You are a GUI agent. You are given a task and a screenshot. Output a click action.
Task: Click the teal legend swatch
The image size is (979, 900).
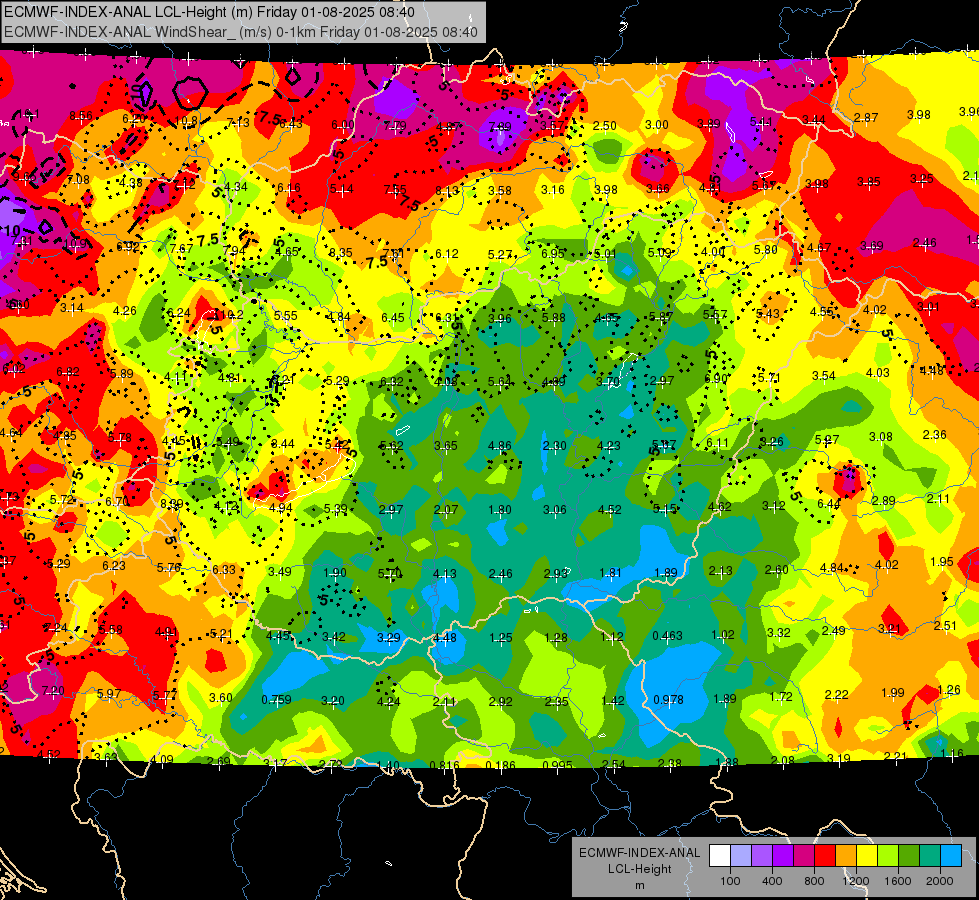point(930,856)
